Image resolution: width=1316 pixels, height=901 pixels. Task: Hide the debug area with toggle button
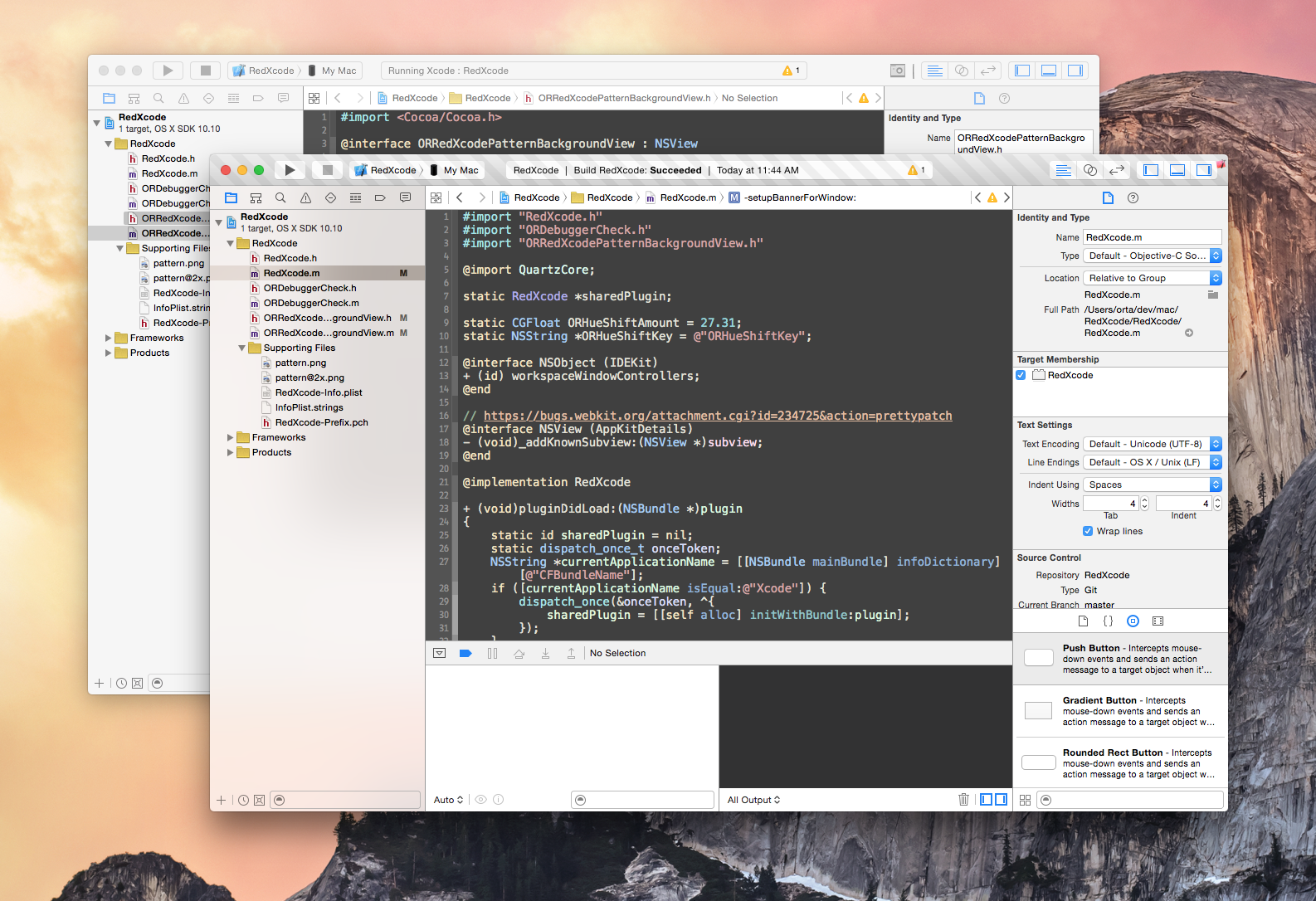pos(440,653)
